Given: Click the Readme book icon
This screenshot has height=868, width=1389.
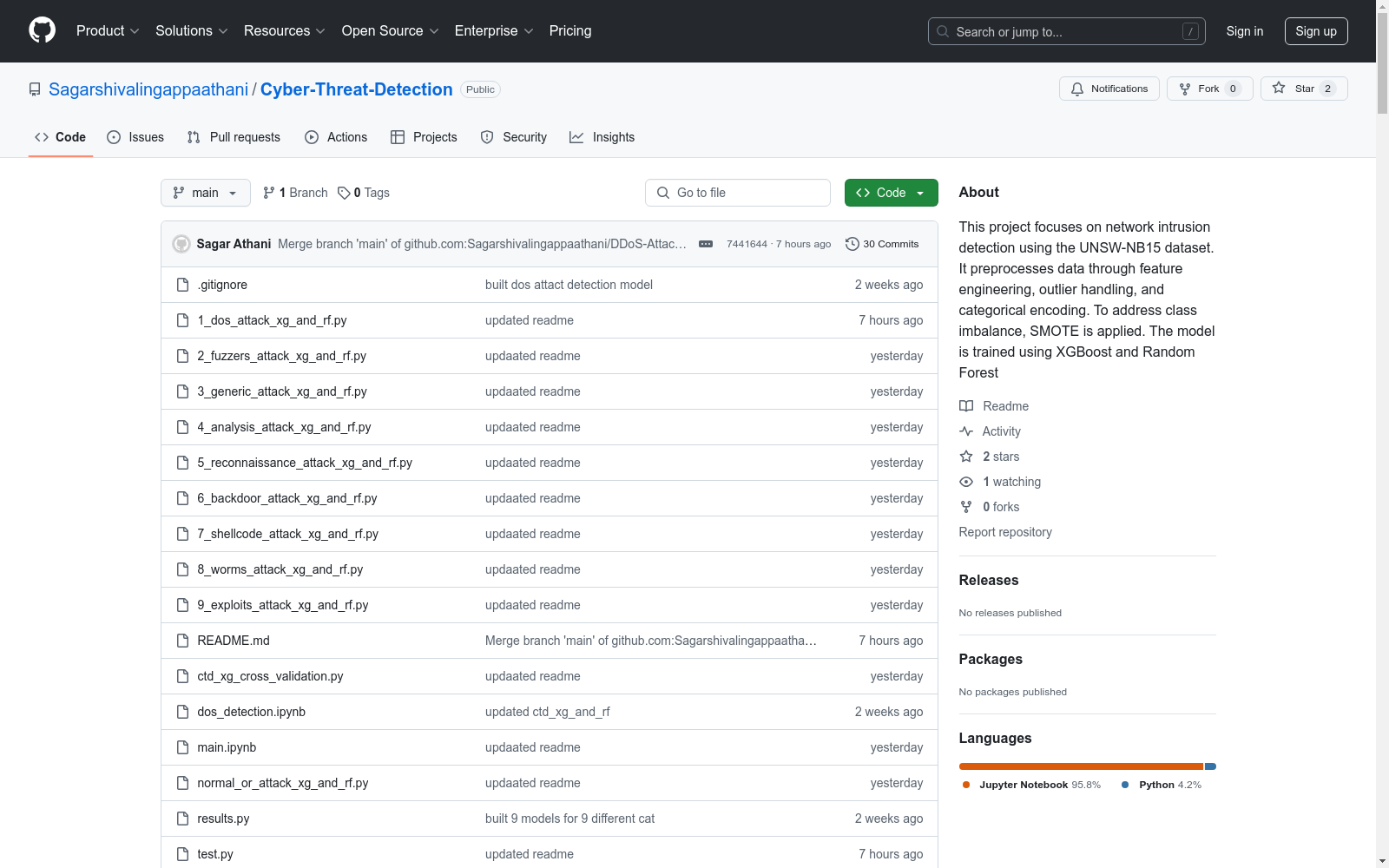Looking at the screenshot, I should pyautogui.click(x=966, y=406).
